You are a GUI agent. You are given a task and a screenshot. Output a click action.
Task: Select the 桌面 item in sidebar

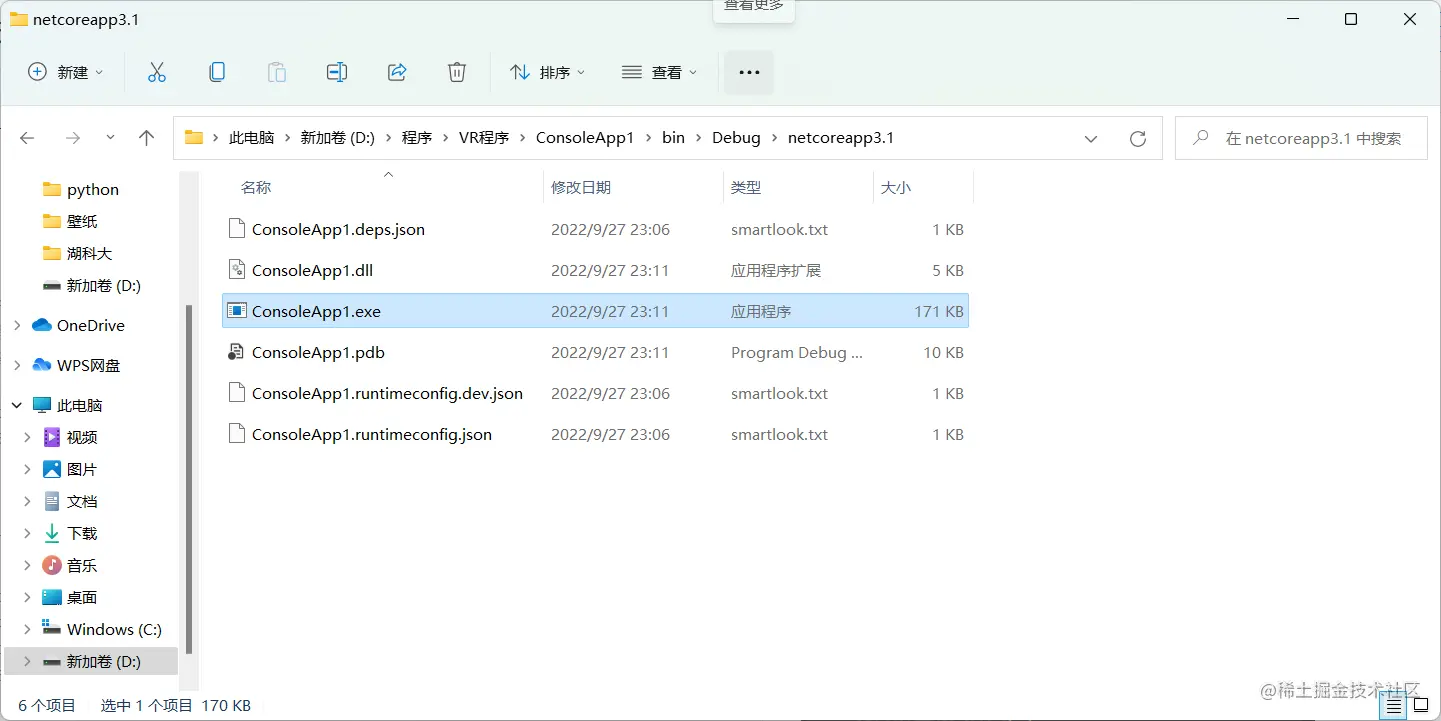click(x=82, y=597)
